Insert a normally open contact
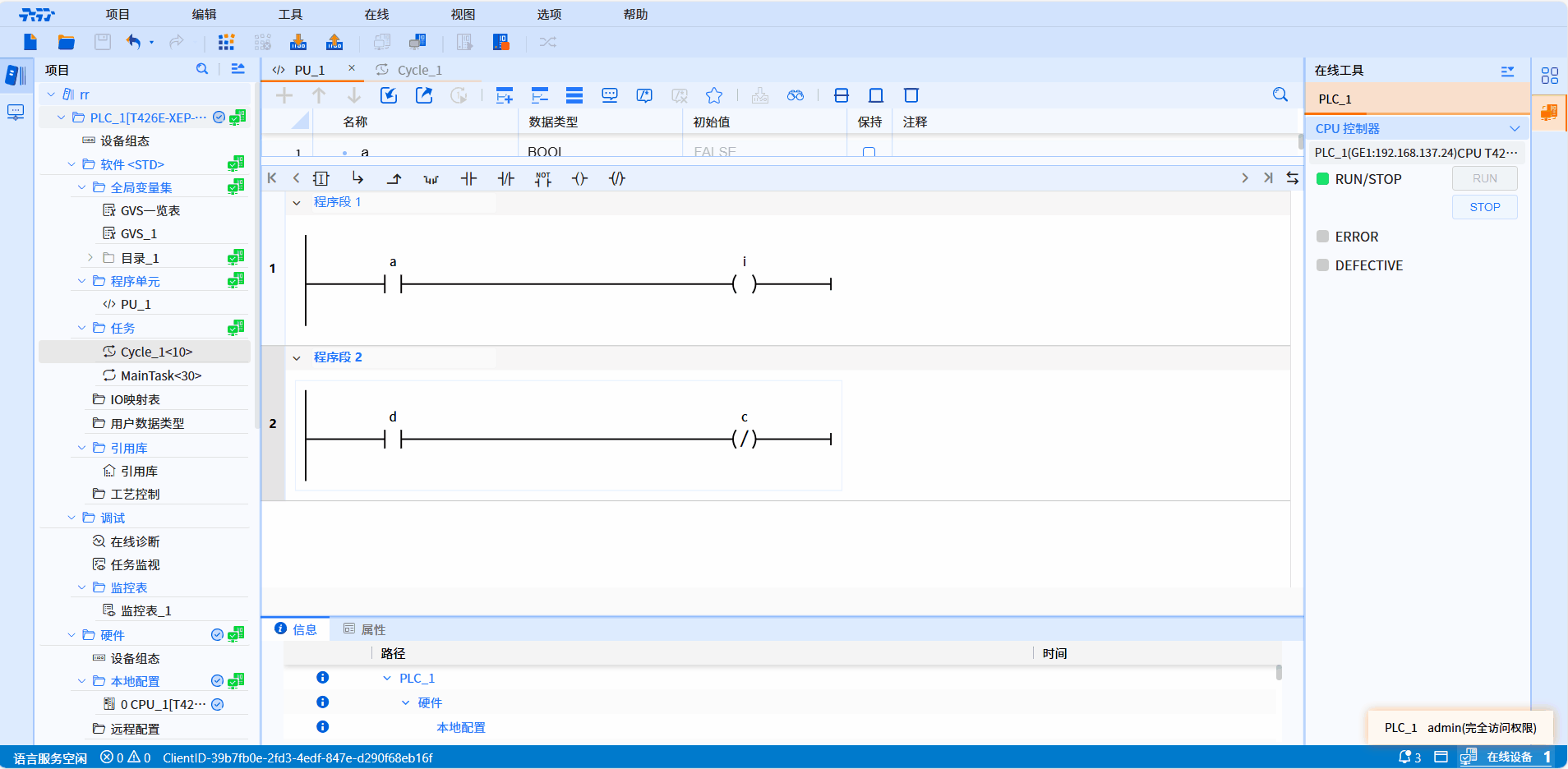 (x=468, y=178)
